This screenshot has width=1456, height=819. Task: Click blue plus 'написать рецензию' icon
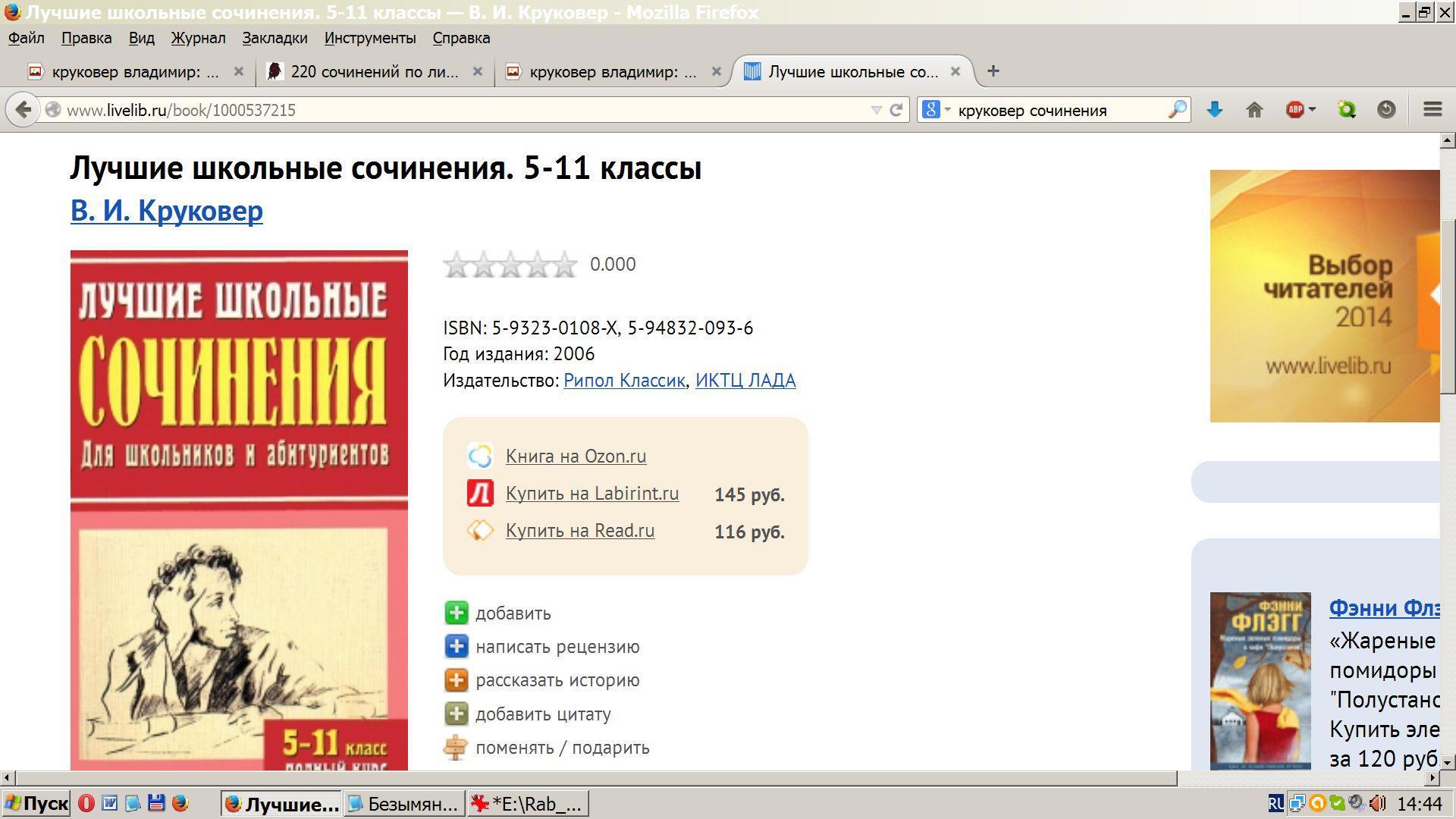(x=456, y=646)
